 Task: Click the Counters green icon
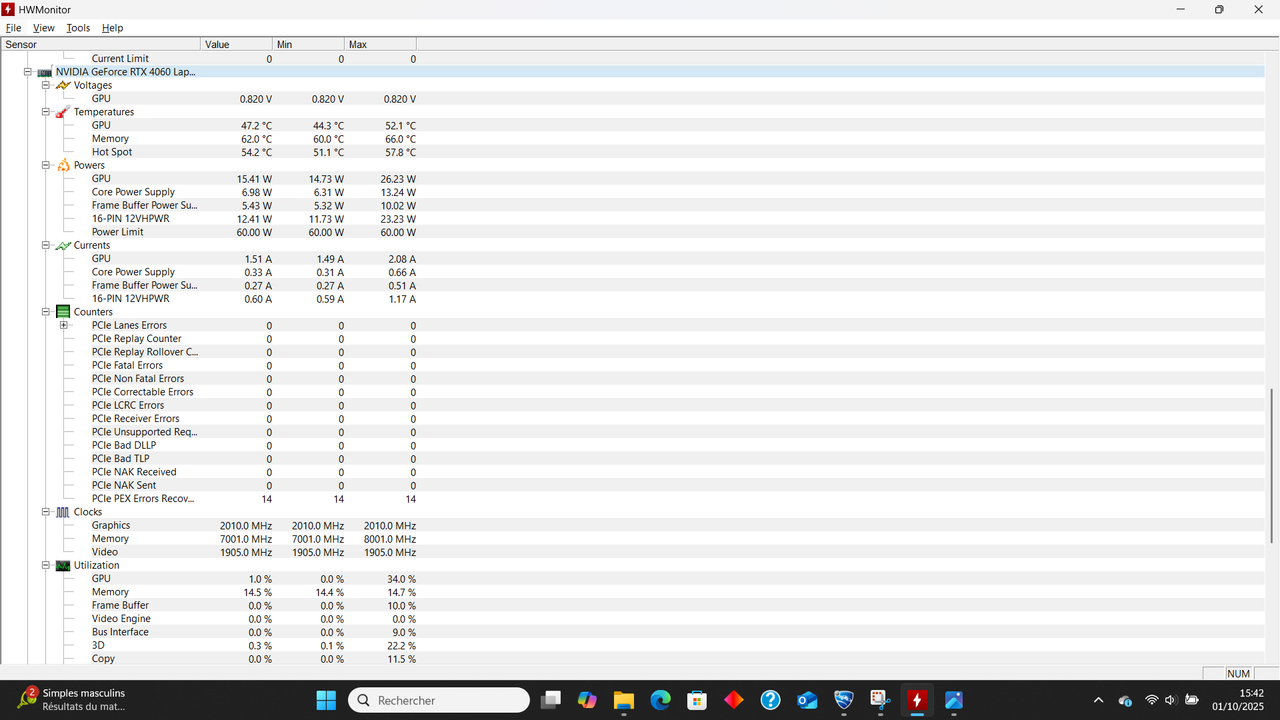[63, 312]
